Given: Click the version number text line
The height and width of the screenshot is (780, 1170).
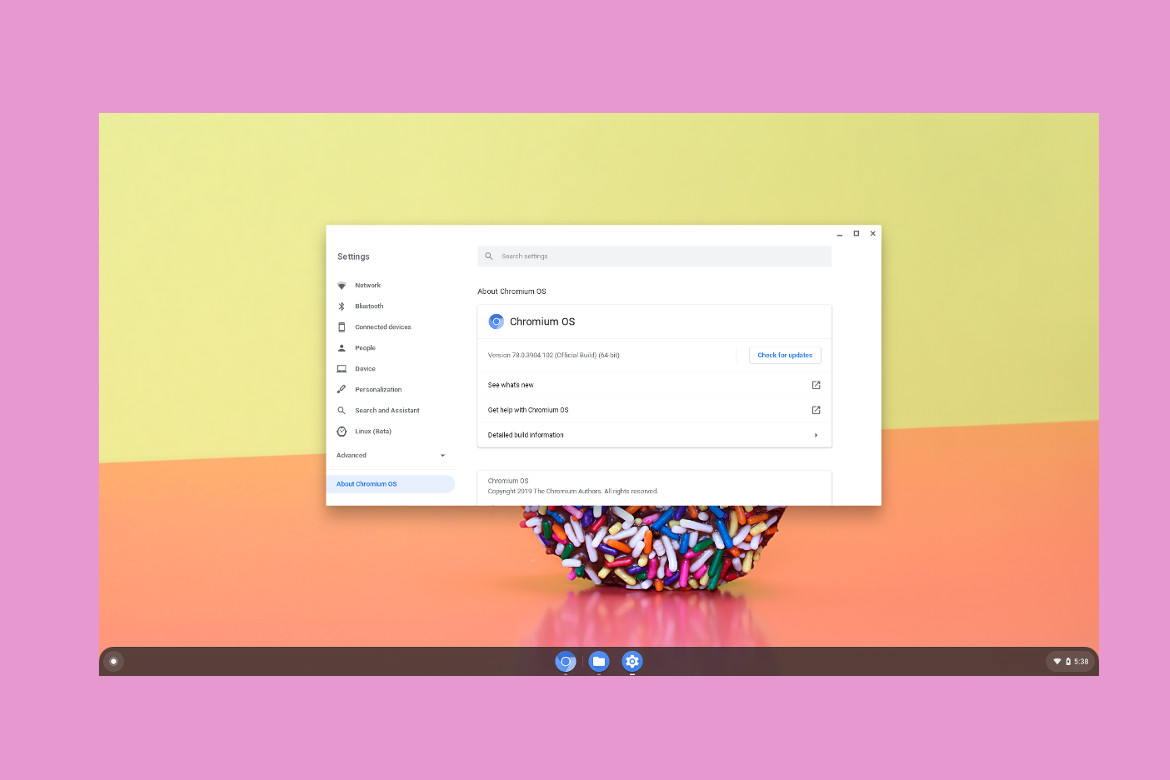Looking at the screenshot, I should click(x=554, y=355).
